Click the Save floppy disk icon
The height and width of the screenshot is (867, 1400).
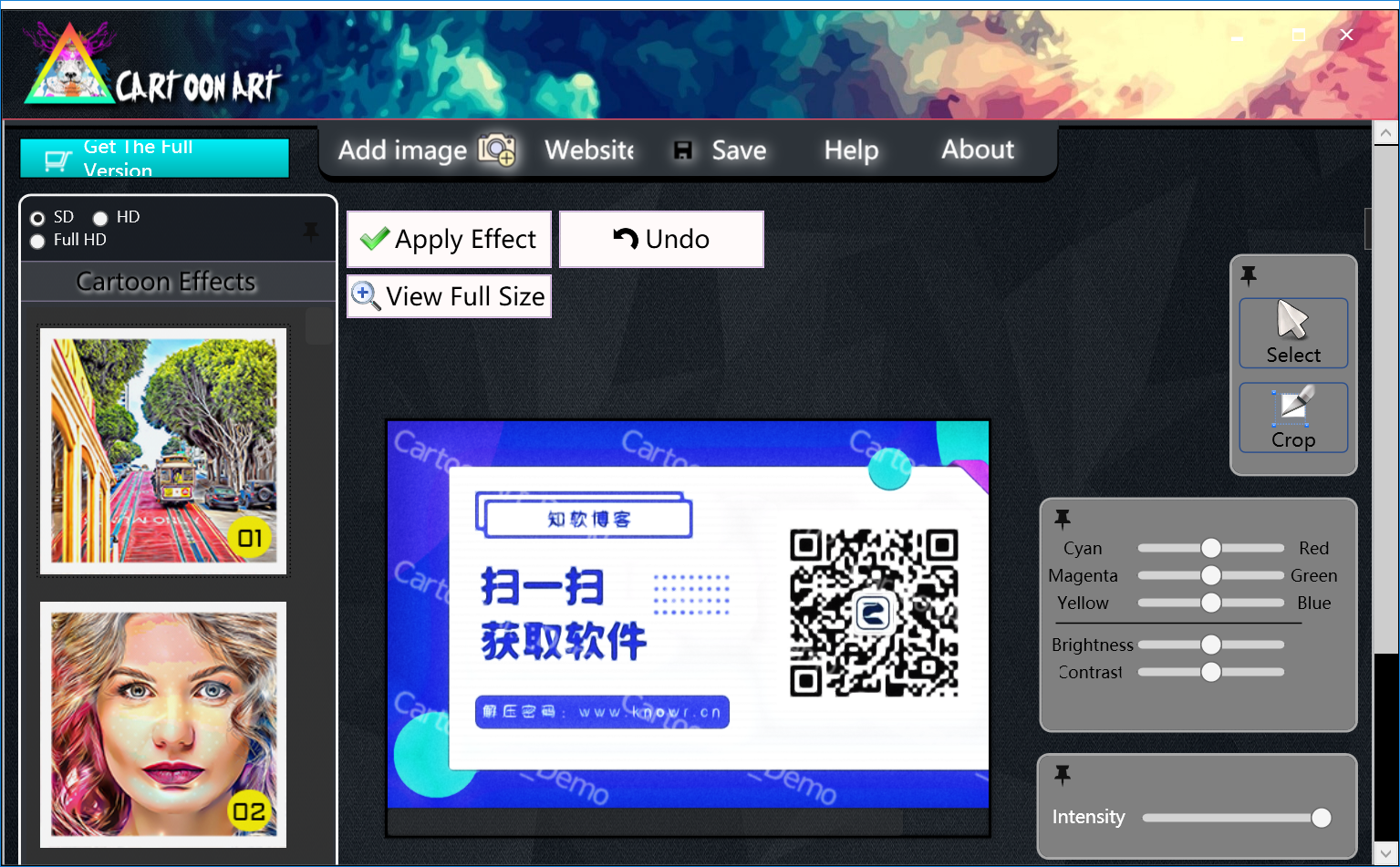(x=682, y=150)
